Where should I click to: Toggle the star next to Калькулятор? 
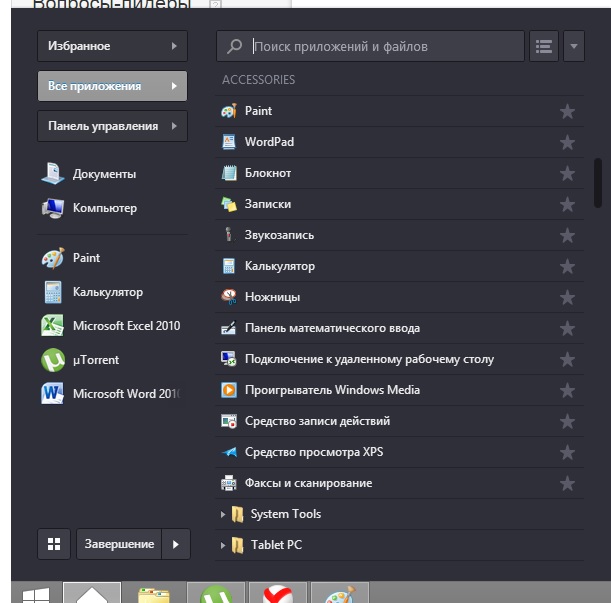[x=567, y=267]
